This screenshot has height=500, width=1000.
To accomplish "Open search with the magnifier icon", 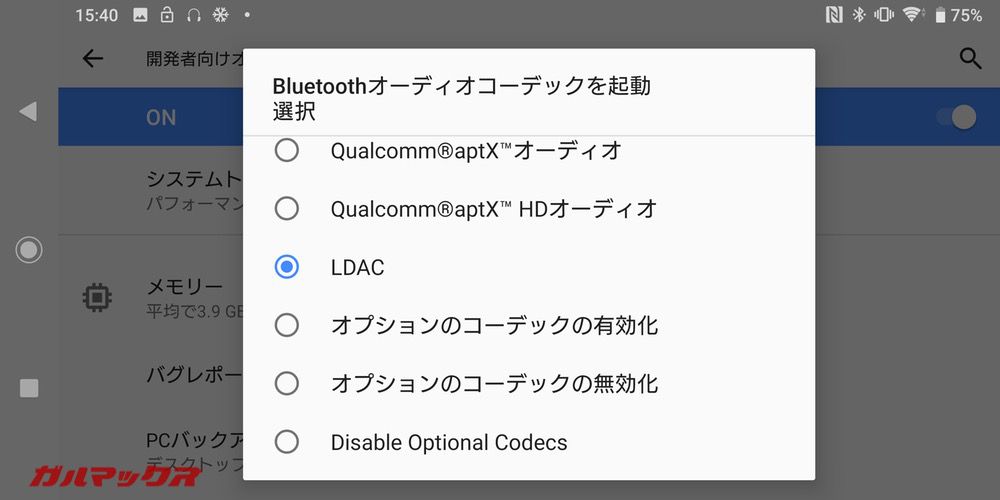I will click(x=970, y=59).
